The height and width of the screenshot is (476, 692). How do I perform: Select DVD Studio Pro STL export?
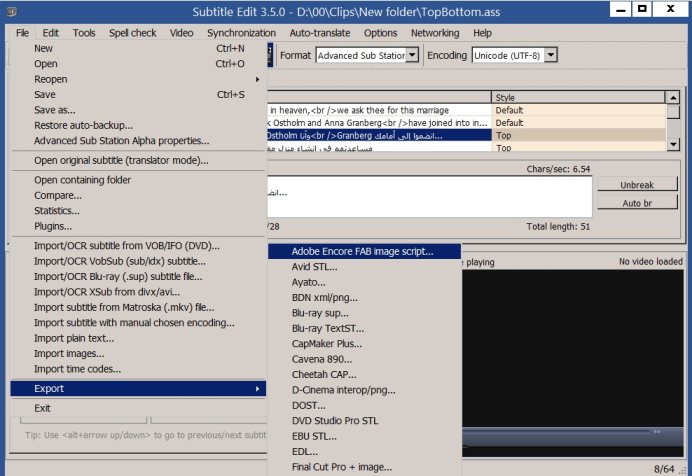[365, 421]
